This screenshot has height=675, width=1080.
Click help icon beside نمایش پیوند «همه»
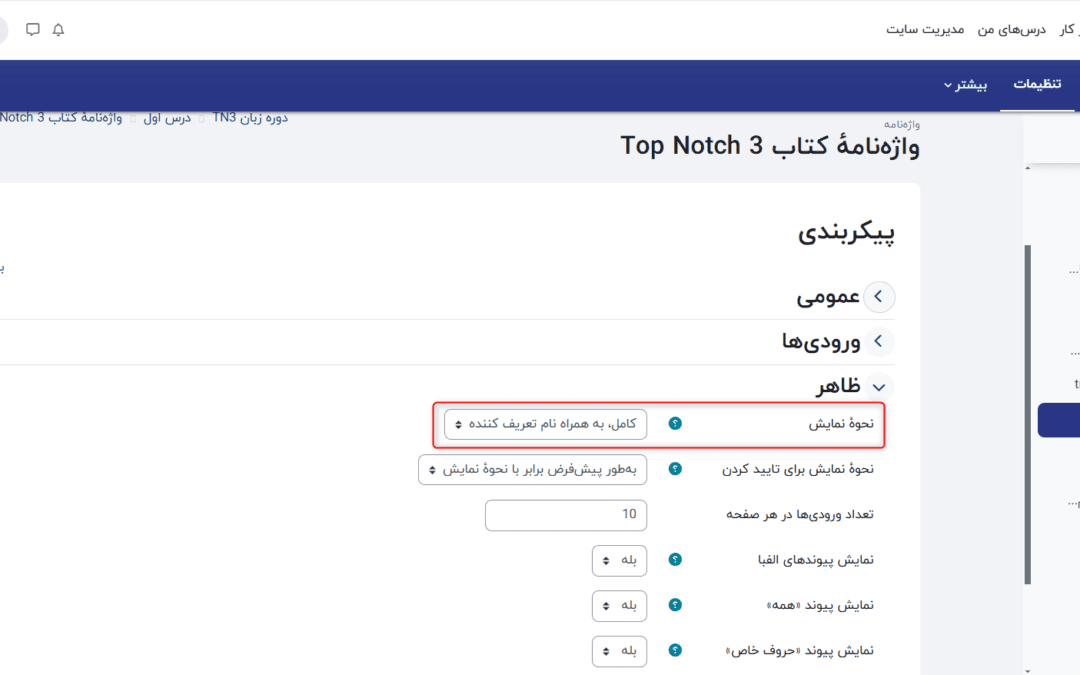pyautogui.click(x=675, y=605)
